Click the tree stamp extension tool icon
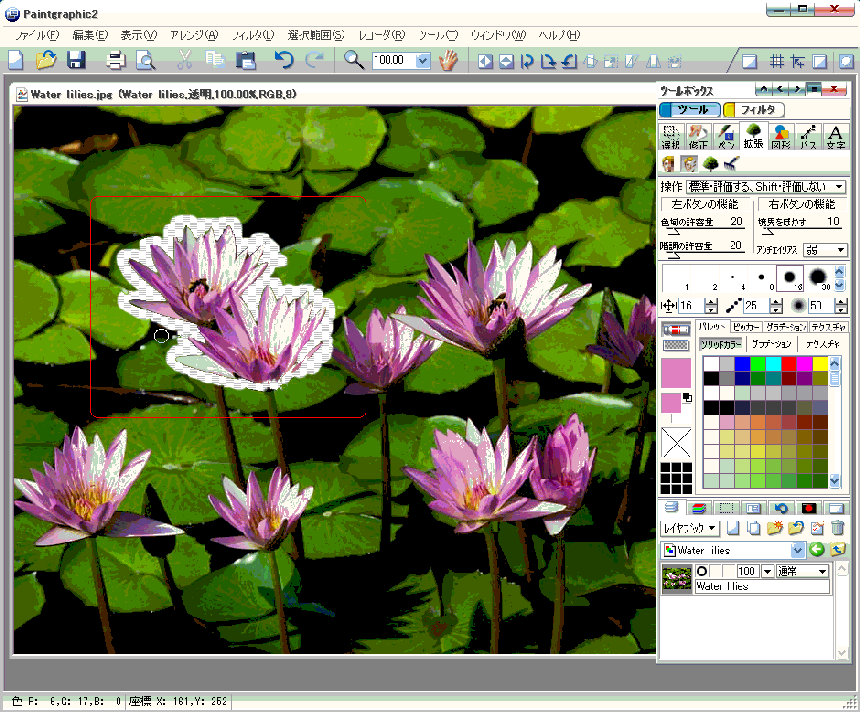The image size is (860, 712). coord(710,163)
